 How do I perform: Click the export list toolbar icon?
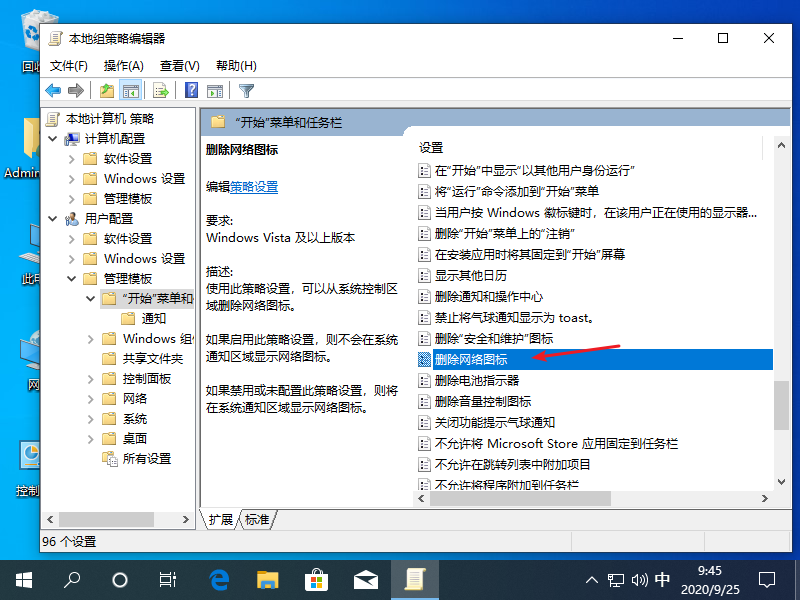(160, 90)
